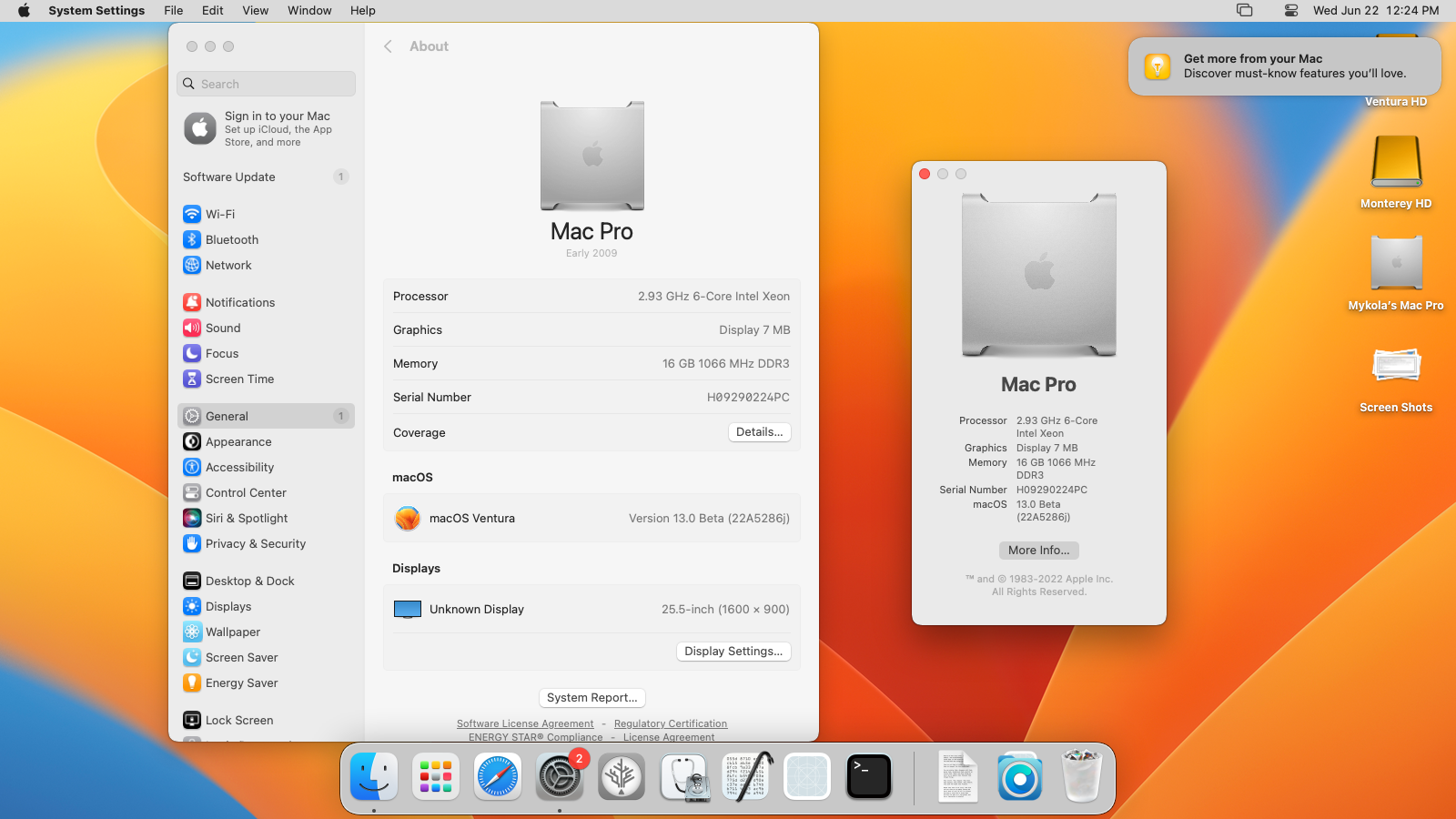The width and height of the screenshot is (1456, 819).
Task: Open Terminal from the Dock
Action: click(x=869, y=776)
